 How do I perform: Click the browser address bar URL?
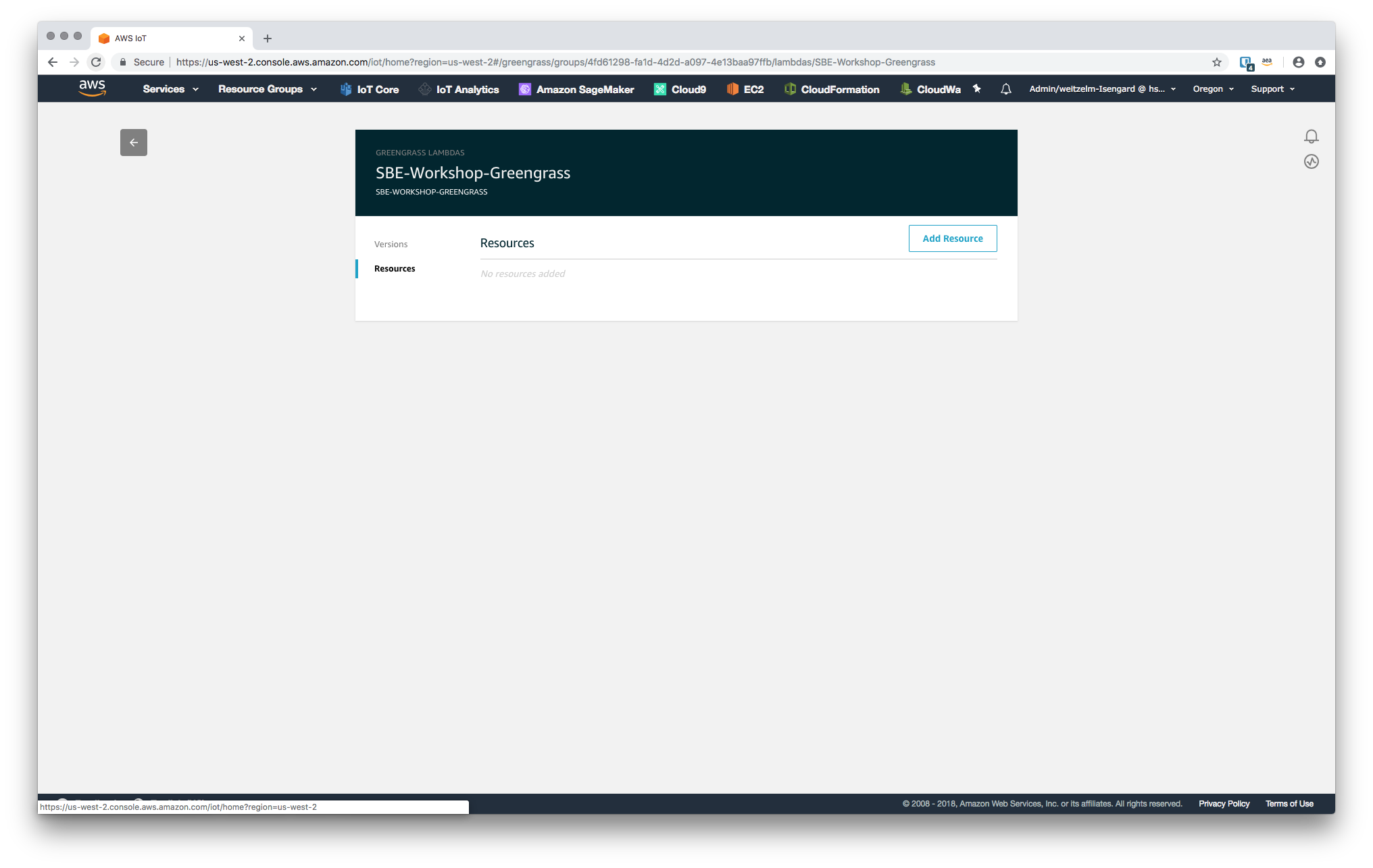[555, 62]
